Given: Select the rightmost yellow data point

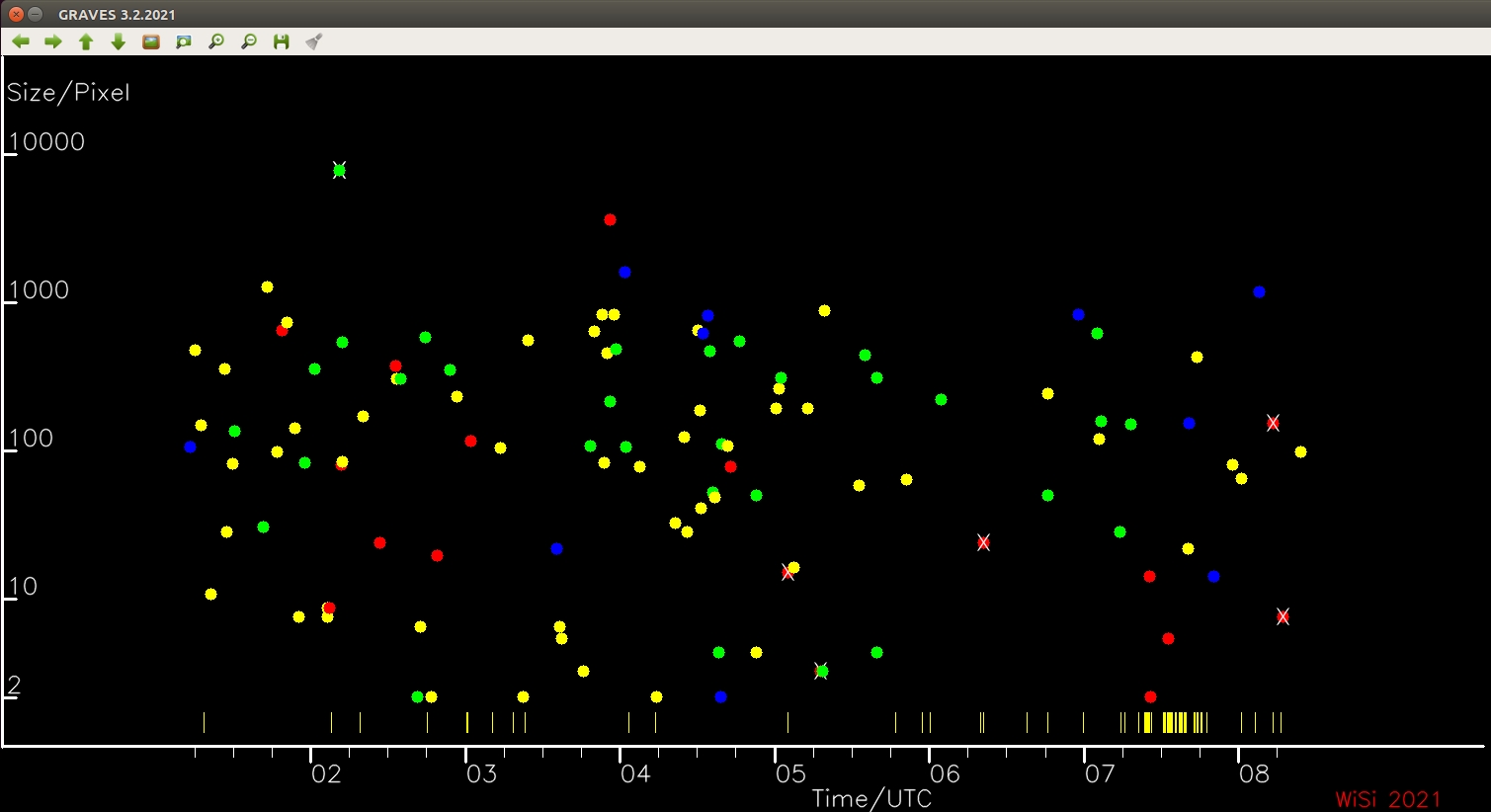Looking at the screenshot, I should tap(1300, 451).
